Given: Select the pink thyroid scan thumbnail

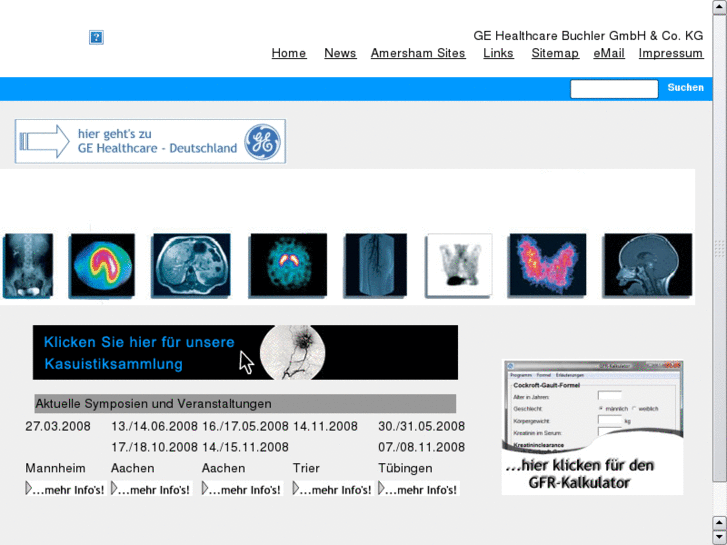Looking at the screenshot, I should coord(547,265).
